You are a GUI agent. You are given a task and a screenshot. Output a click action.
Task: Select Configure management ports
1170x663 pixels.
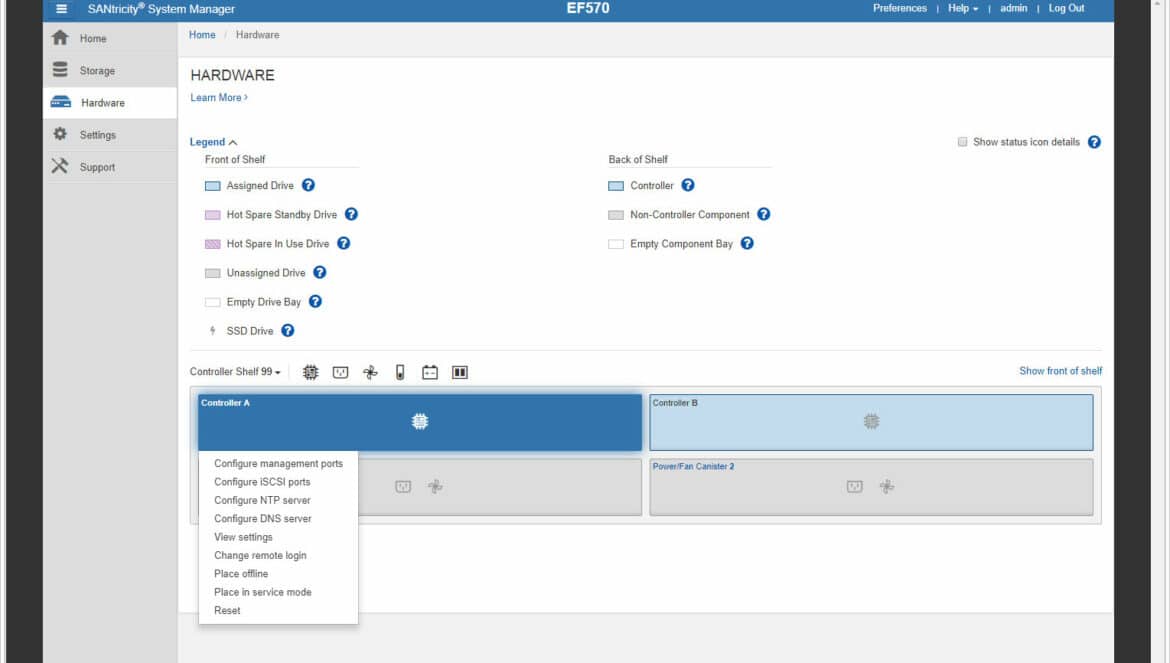click(x=278, y=463)
